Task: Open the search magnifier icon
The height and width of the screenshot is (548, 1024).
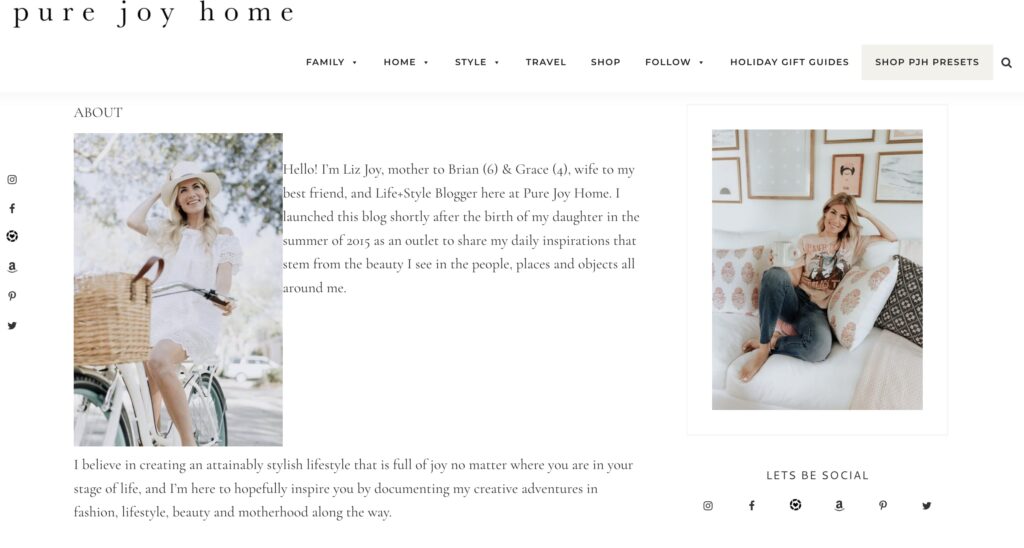Action: click(1006, 63)
